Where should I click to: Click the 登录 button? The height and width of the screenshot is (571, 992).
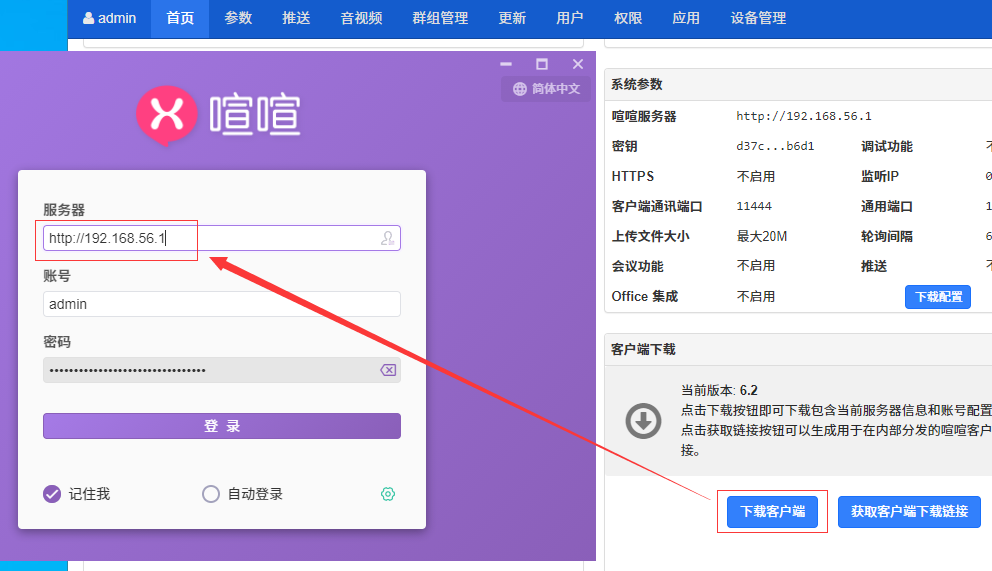point(221,426)
